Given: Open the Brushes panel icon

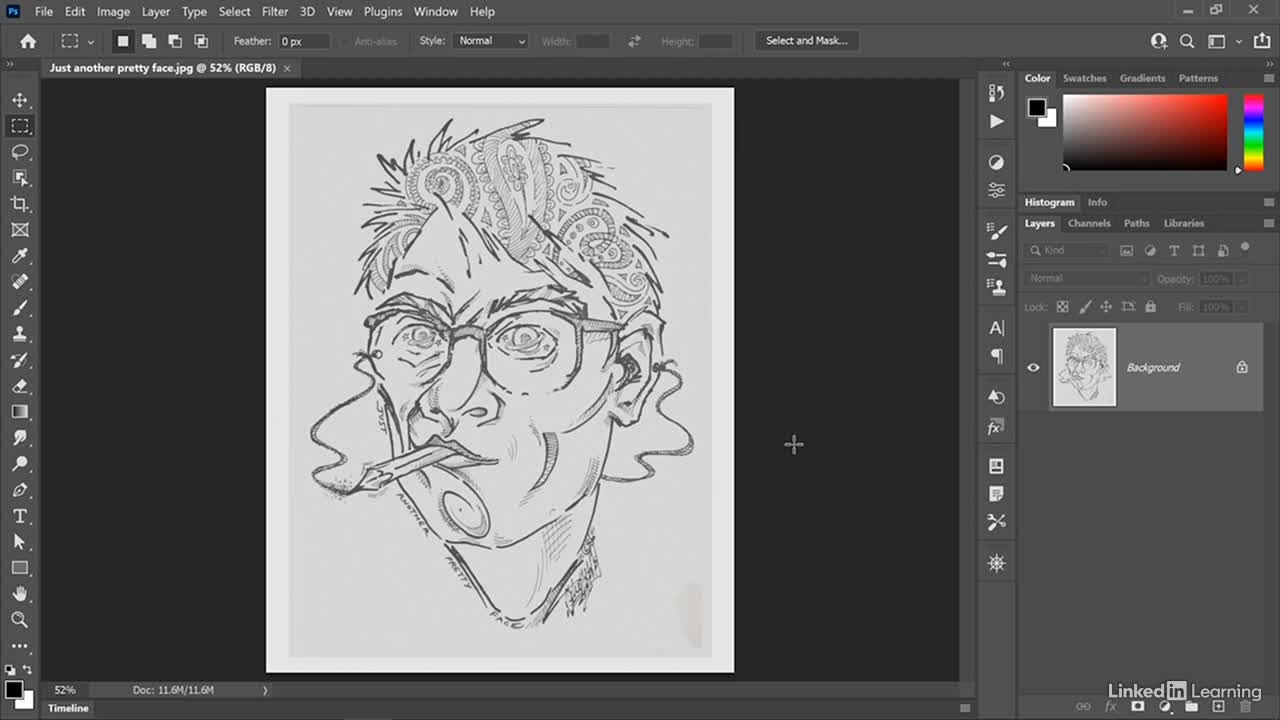Looking at the screenshot, I should [x=996, y=231].
